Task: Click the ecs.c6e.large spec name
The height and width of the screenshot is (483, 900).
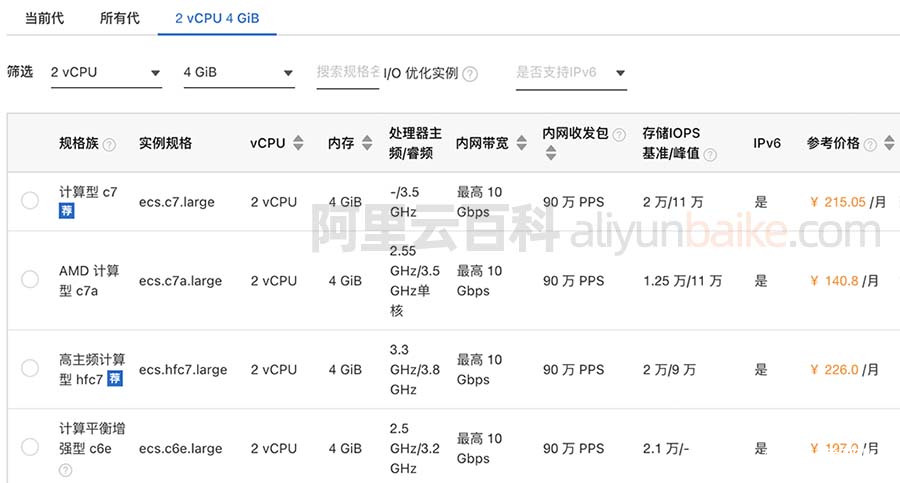Action: pos(180,449)
